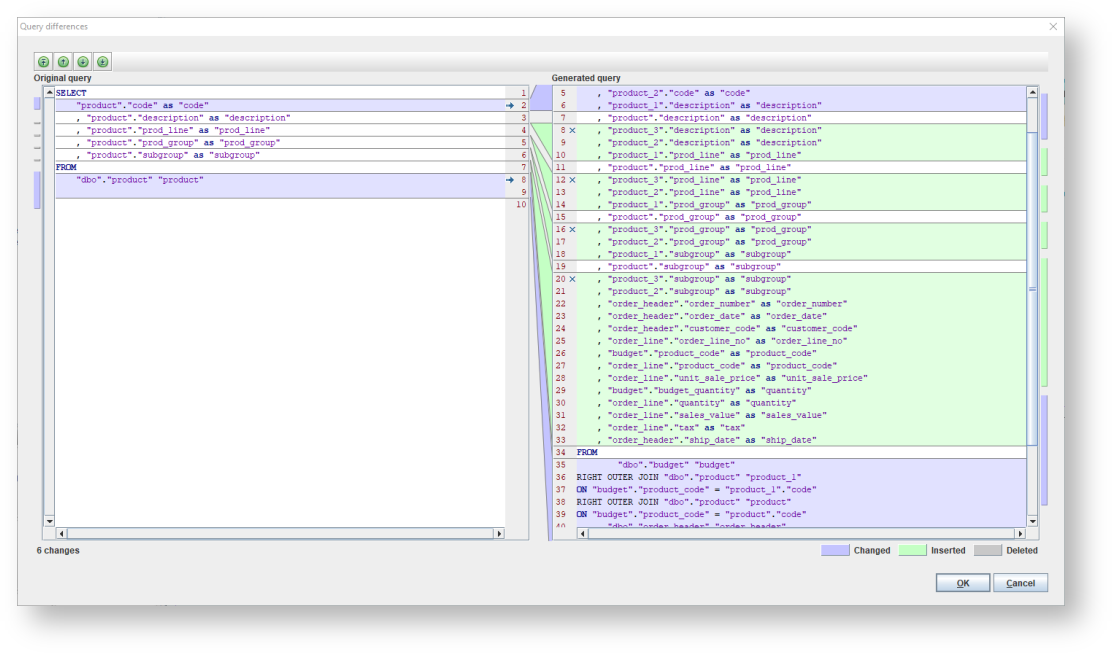
Task: Click the green Inserted legend swatch
Action: pyautogui.click(x=912, y=550)
